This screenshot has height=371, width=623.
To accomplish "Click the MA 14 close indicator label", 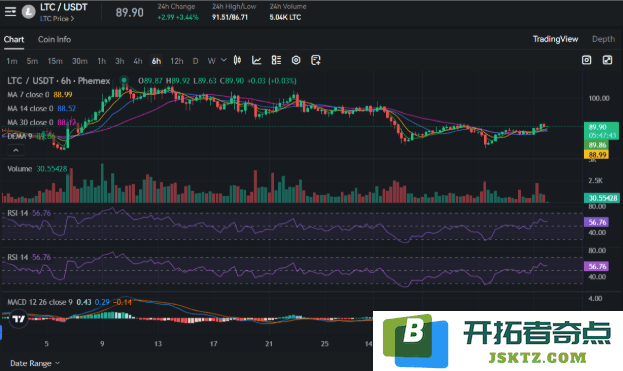I will click(x=30, y=108).
